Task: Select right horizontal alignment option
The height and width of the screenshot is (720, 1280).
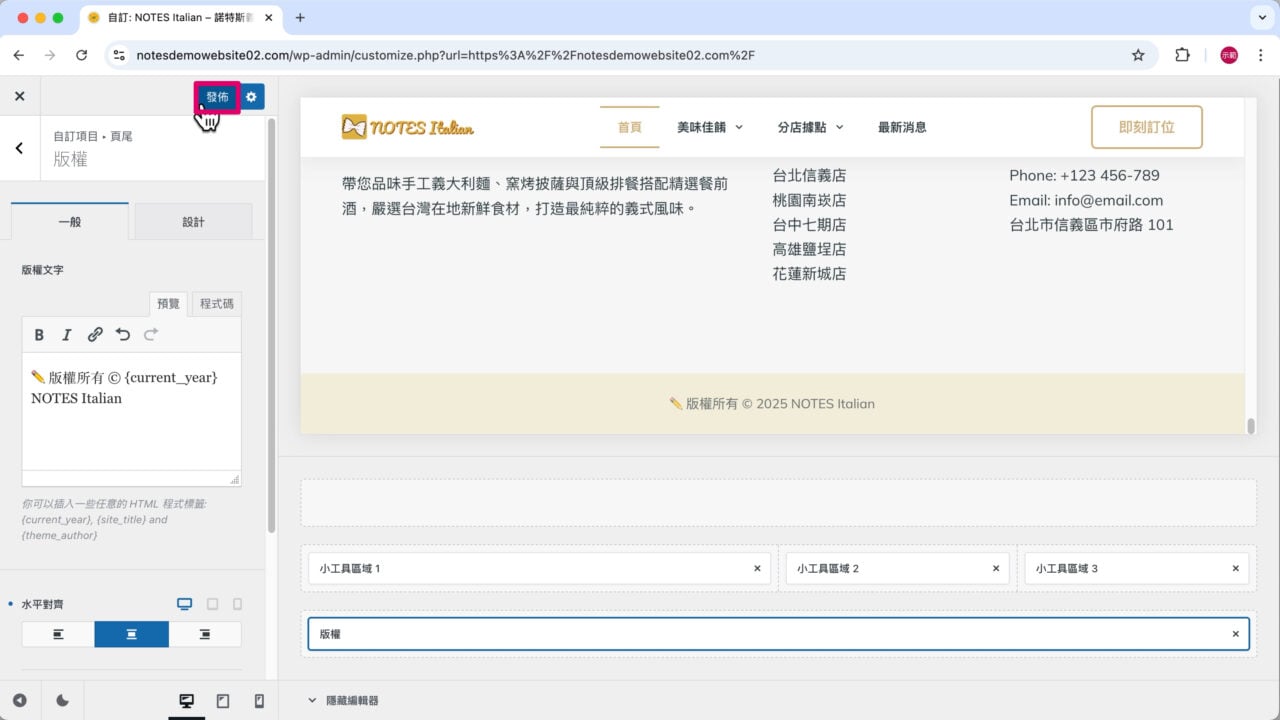Action: pyautogui.click(x=205, y=633)
